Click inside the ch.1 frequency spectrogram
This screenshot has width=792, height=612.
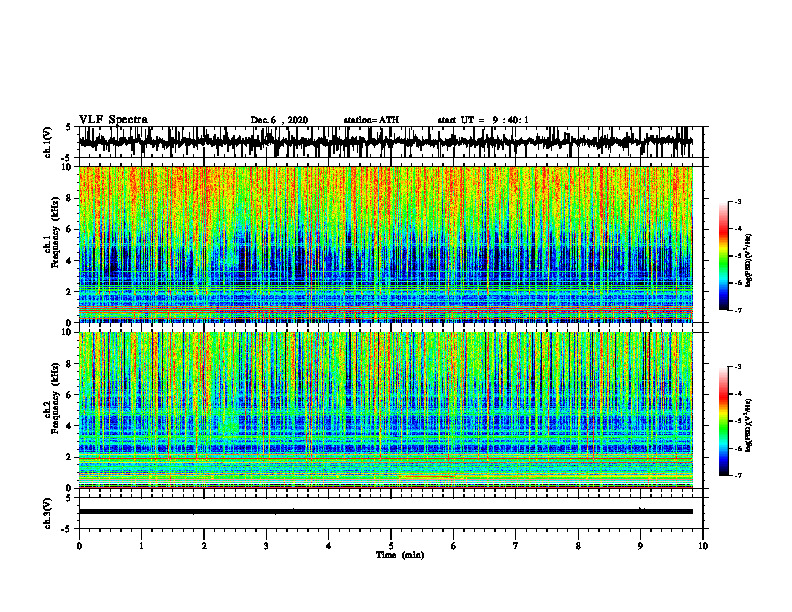click(x=386, y=244)
